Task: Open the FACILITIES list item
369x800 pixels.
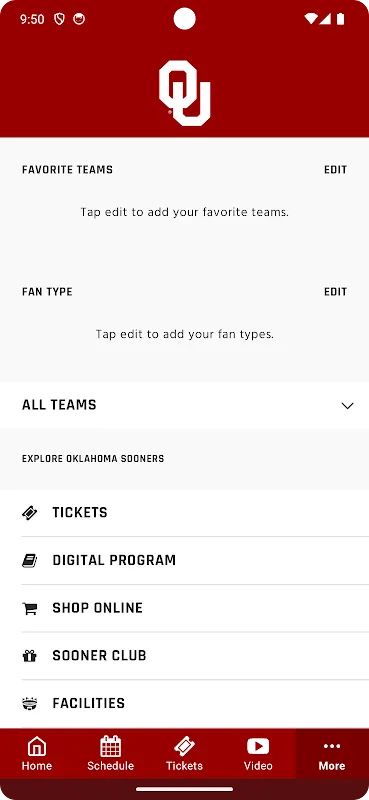Action: [x=195, y=704]
